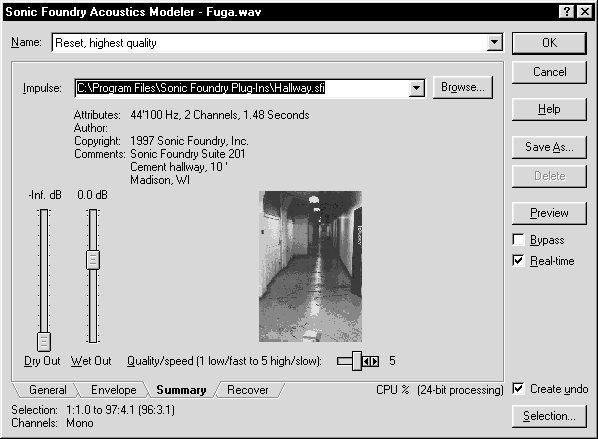Open the Selection settings button
This screenshot has height=439, width=598.
click(549, 416)
